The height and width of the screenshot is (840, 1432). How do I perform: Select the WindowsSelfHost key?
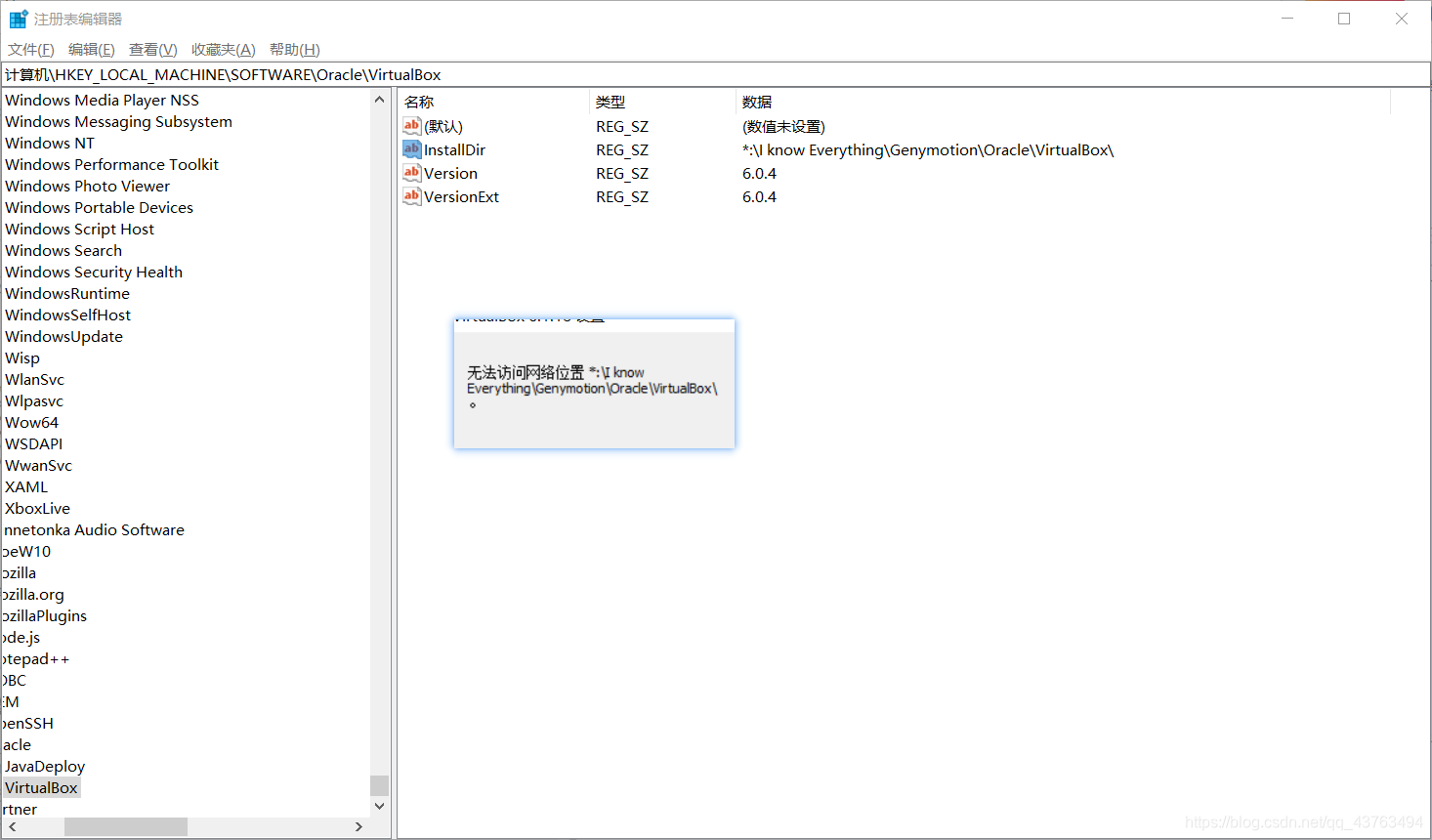[x=67, y=315]
